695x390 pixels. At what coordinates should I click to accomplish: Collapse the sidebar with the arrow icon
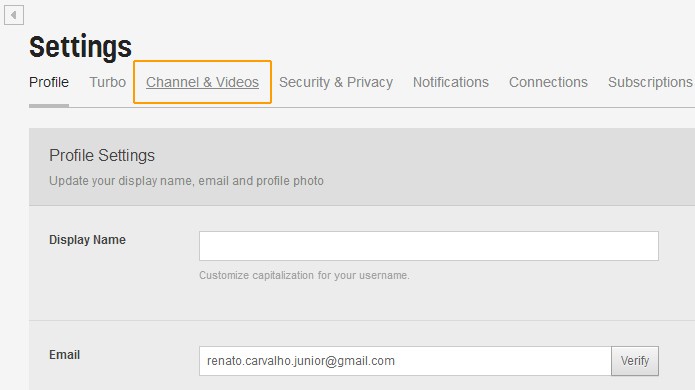tap(14, 15)
